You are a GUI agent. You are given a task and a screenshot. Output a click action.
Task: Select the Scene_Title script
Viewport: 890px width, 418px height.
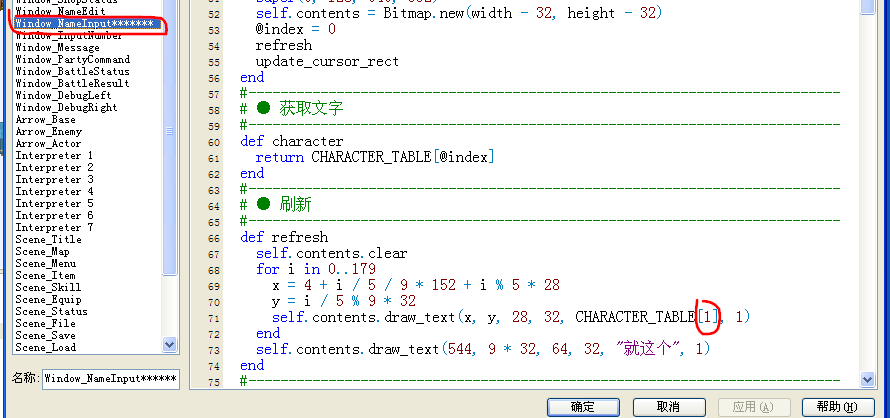pos(48,240)
